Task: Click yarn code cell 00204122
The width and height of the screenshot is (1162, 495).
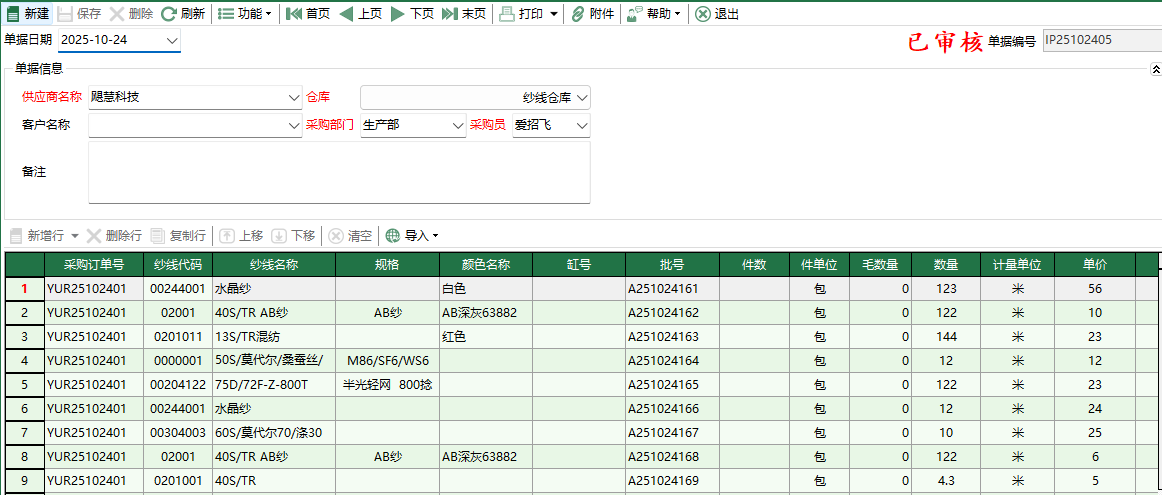Action: tap(178, 385)
